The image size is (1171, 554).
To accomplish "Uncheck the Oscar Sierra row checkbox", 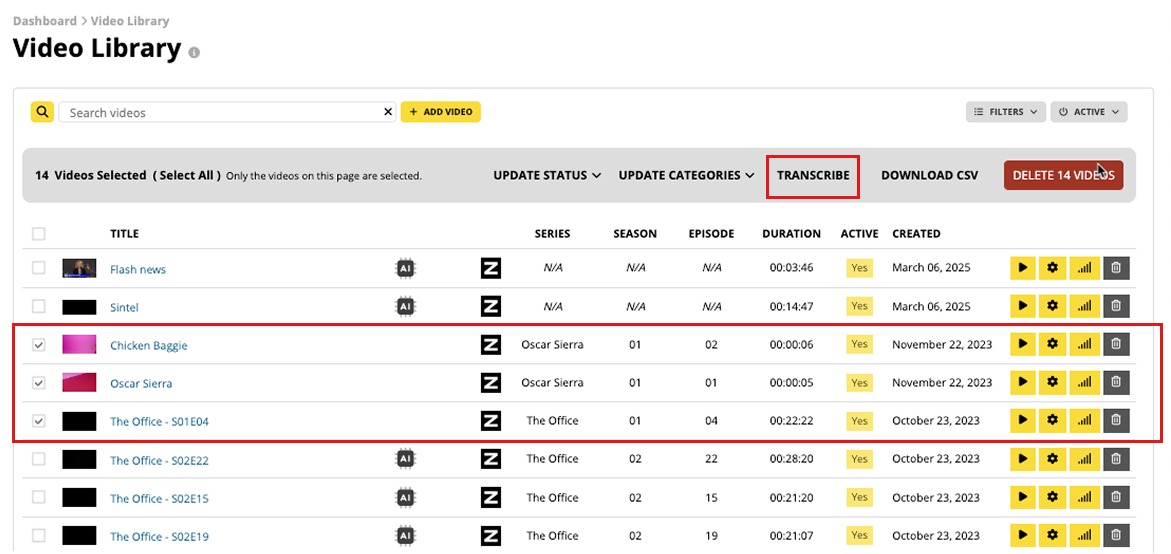I will pyautogui.click(x=39, y=383).
